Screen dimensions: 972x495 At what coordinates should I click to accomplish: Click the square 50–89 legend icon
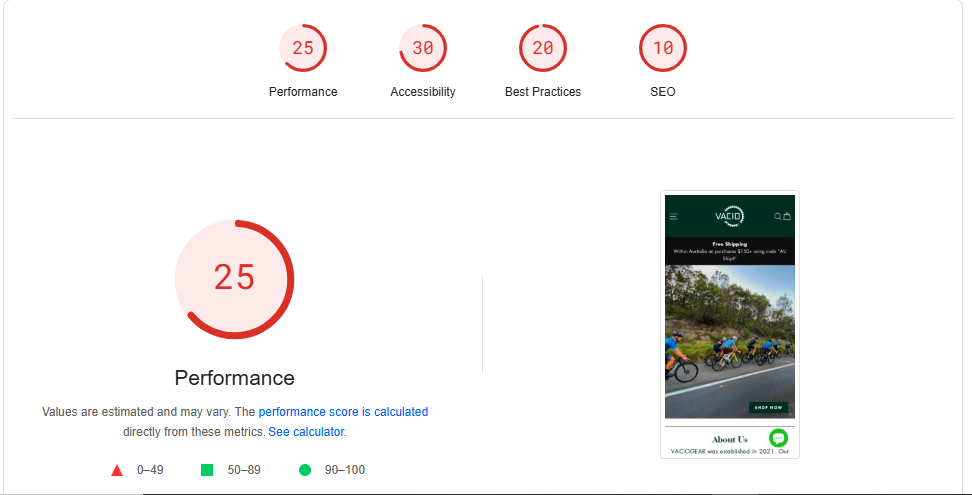(207, 470)
